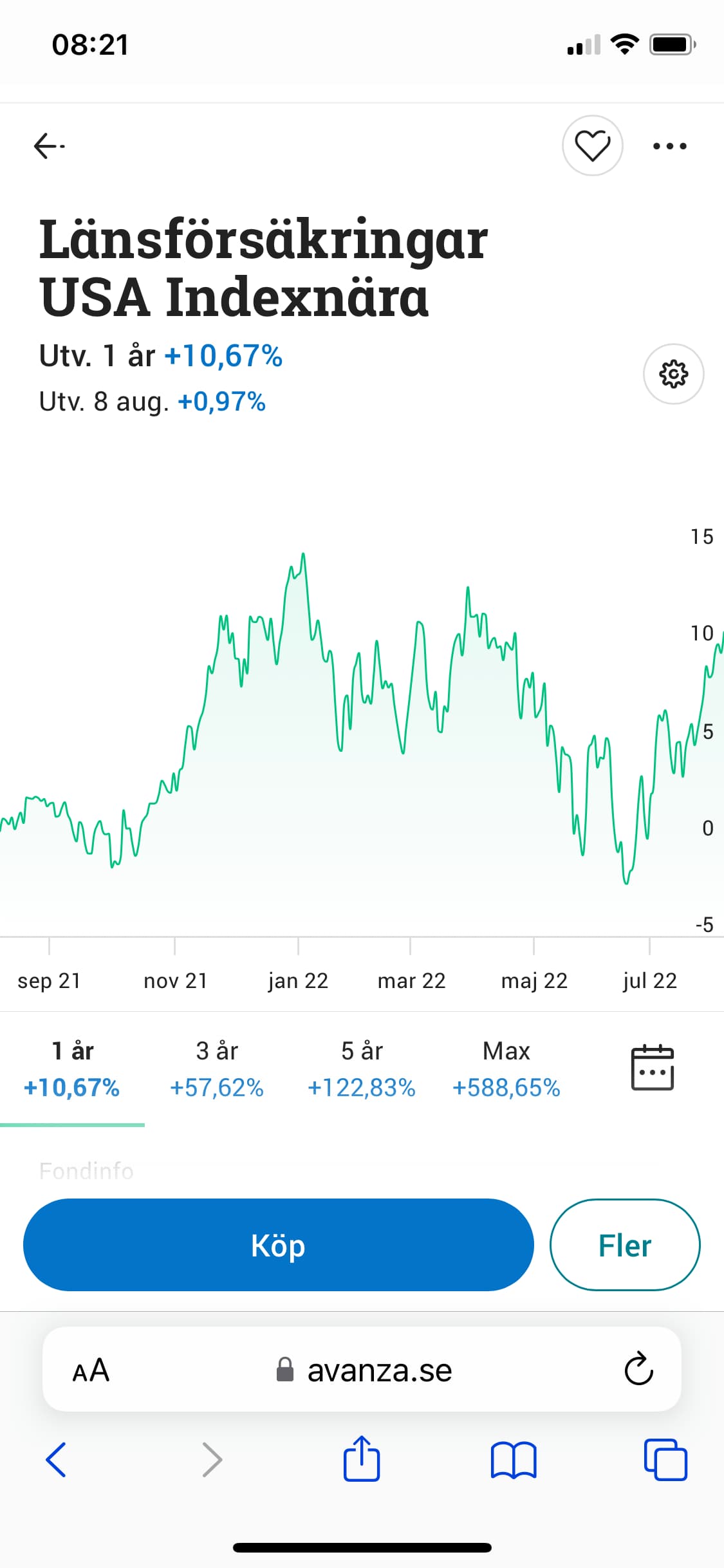Open Safari bookmarks book icon
The height and width of the screenshot is (1568, 724).
(x=513, y=1459)
